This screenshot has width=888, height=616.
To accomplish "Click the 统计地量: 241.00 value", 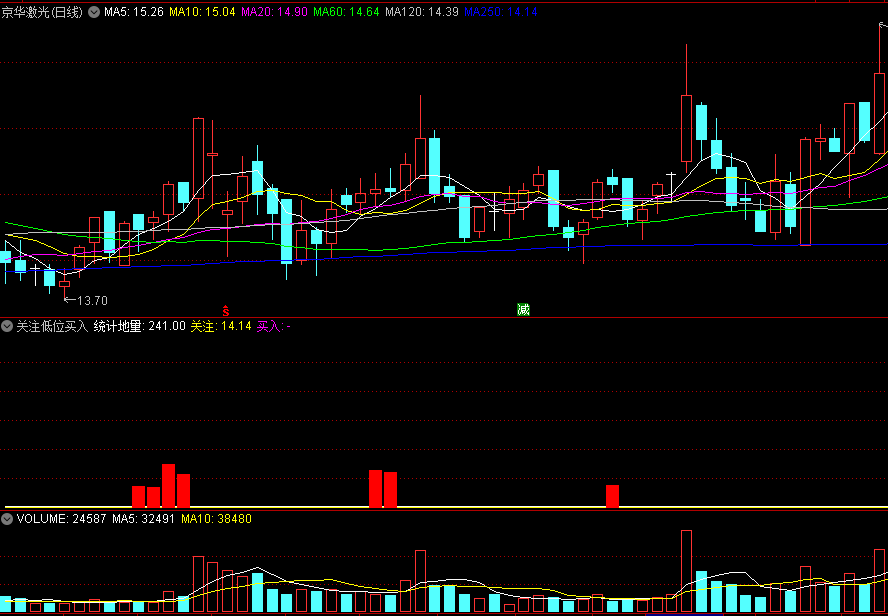I will click(x=139, y=326).
